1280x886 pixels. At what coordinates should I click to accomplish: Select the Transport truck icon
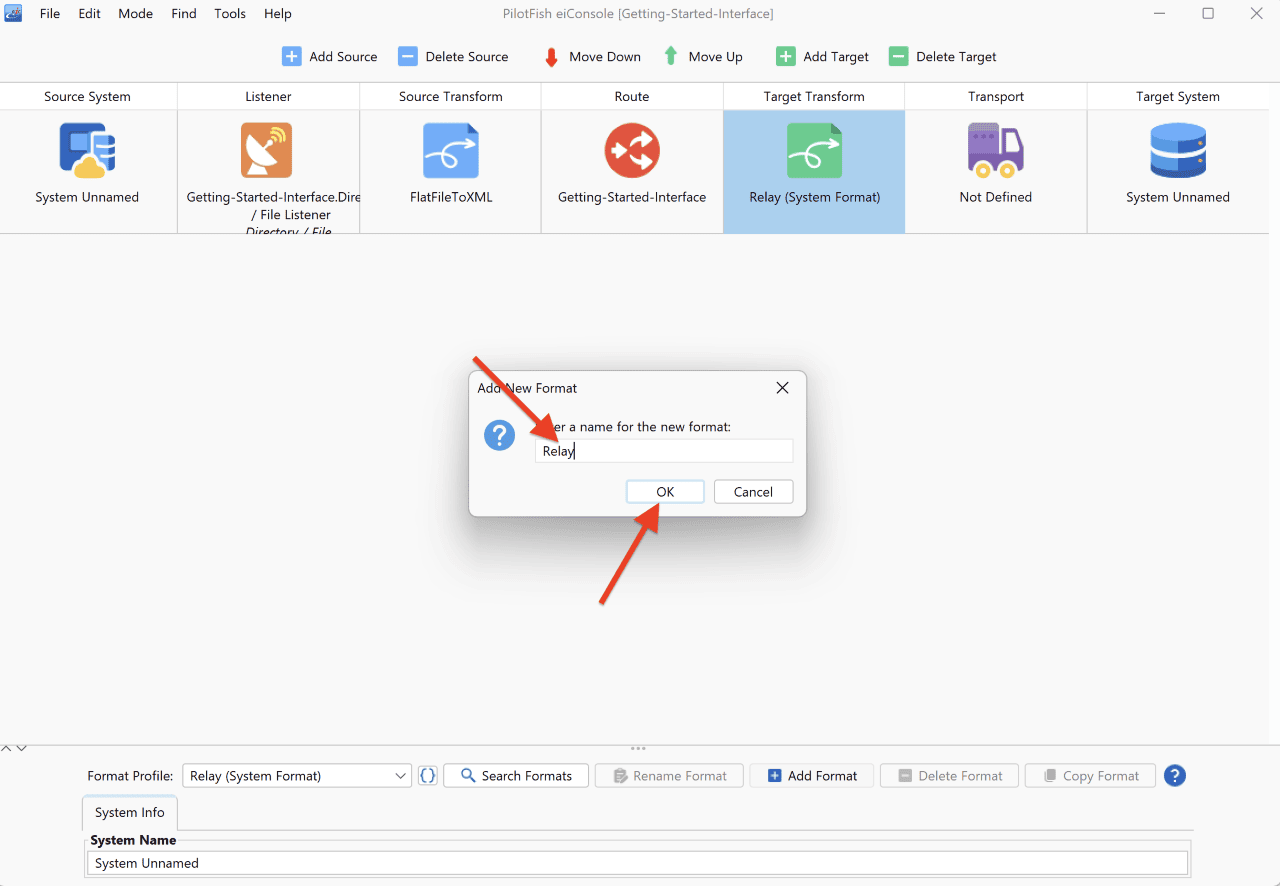995,151
